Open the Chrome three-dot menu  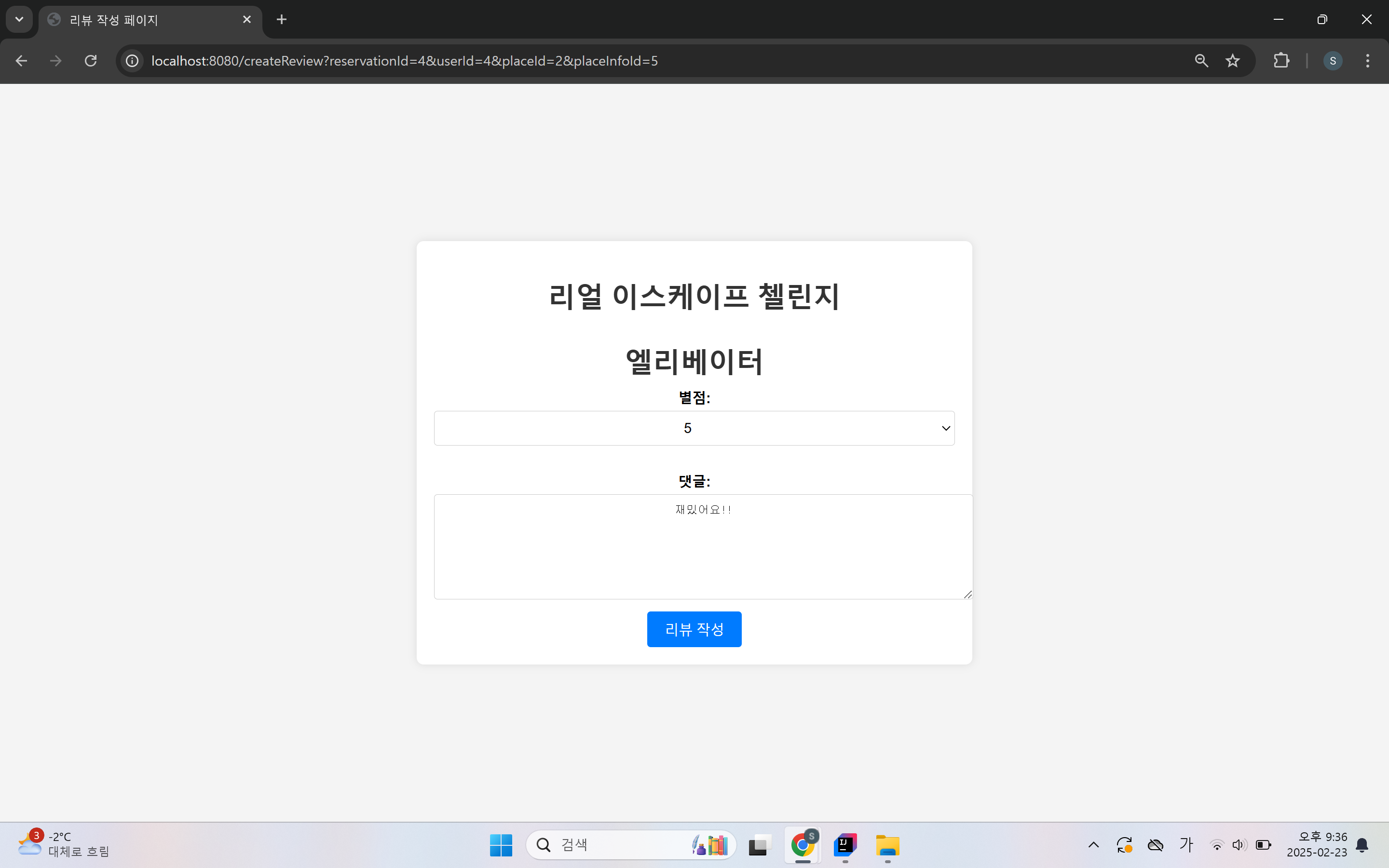[x=1367, y=61]
